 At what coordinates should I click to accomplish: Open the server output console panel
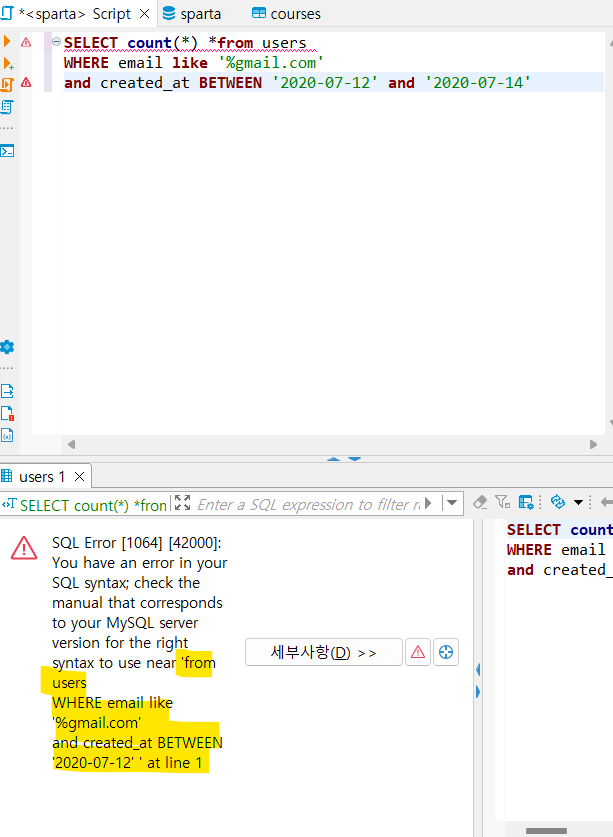pos(7,151)
